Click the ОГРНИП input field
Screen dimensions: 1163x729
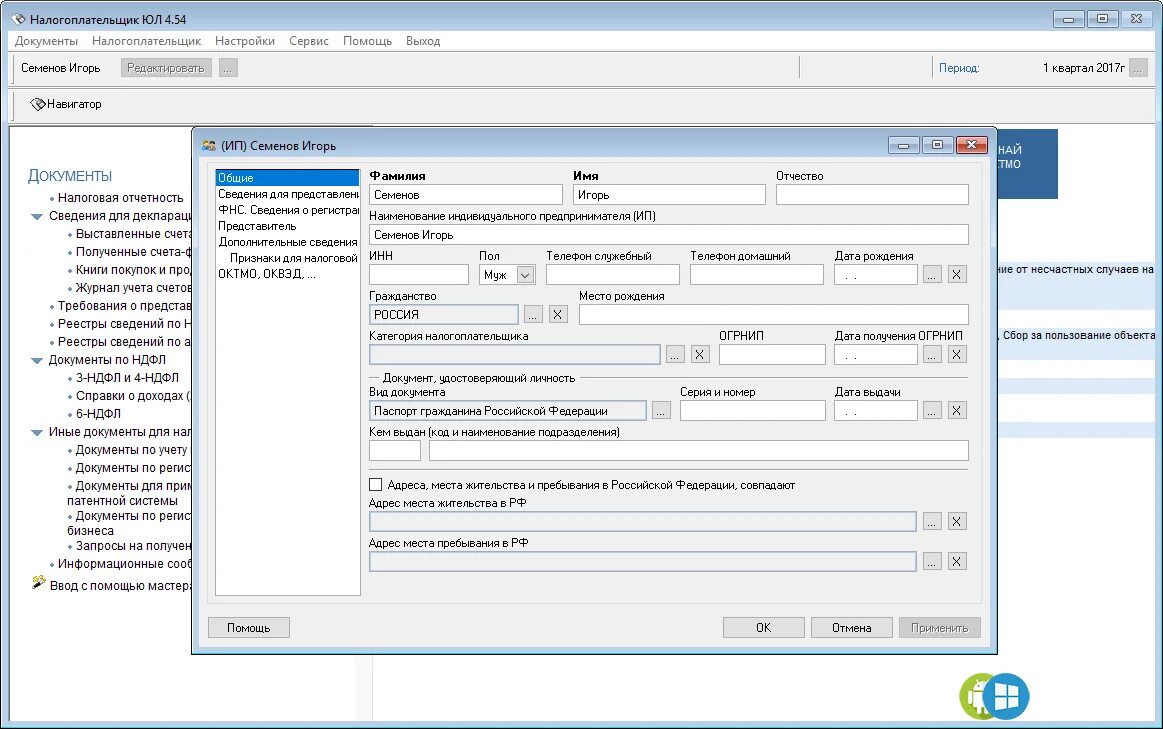(x=772, y=354)
